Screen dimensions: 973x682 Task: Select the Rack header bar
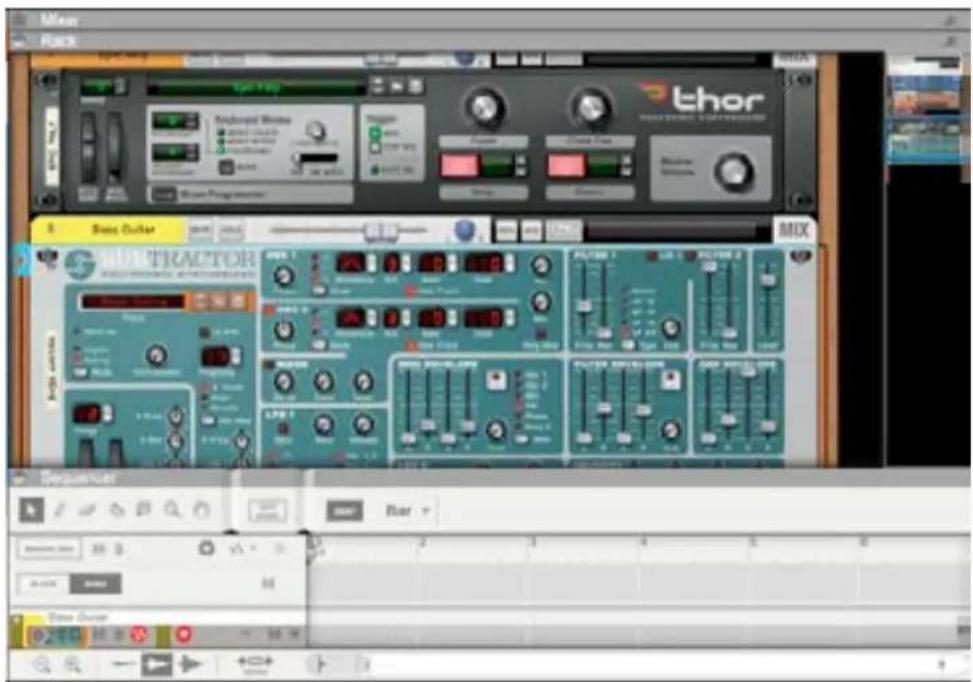(x=489, y=41)
